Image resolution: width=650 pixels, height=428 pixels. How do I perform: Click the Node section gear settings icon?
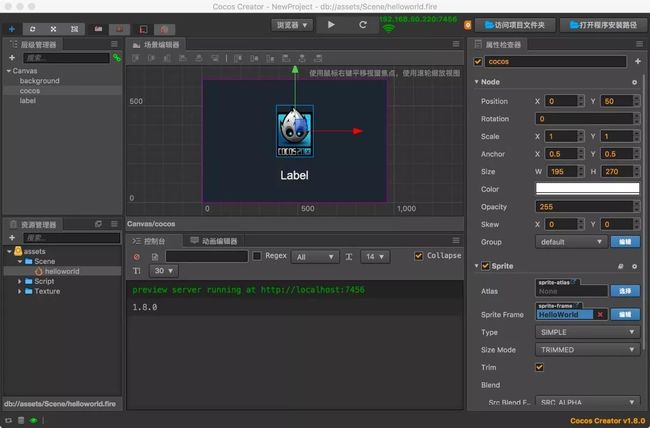click(x=634, y=82)
